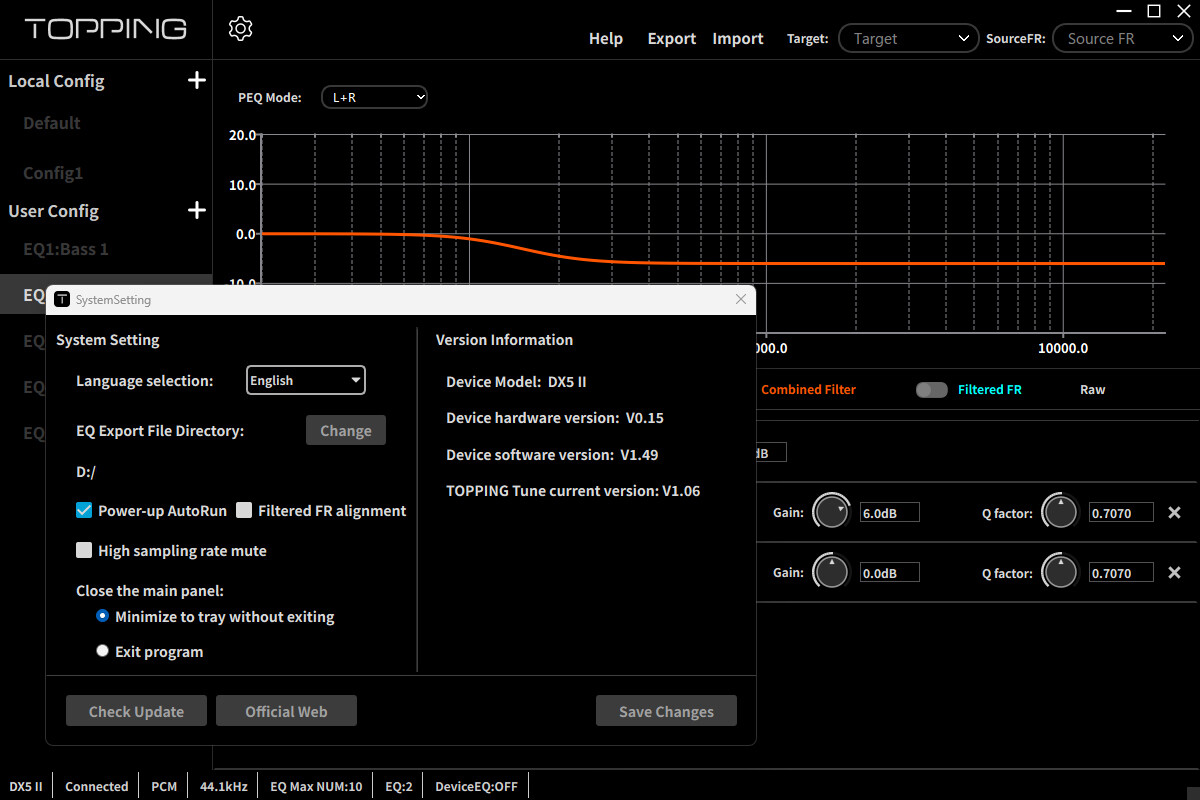Click the 6.0dB gain input field
The height and width of the screenshot is (800, 1200).
[x=890, y=513]
